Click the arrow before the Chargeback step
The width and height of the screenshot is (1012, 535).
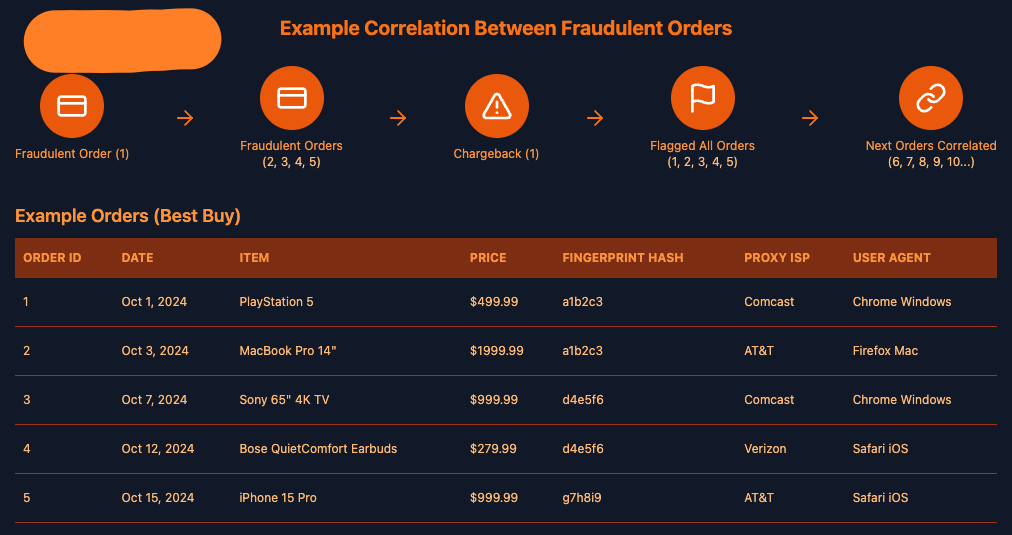pos(398,118)
